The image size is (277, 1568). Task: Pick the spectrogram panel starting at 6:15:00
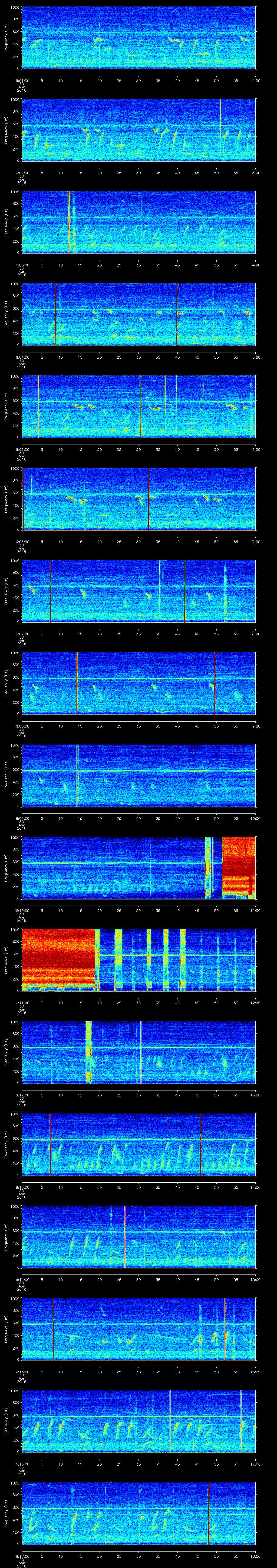click(x=138, y=1329)
